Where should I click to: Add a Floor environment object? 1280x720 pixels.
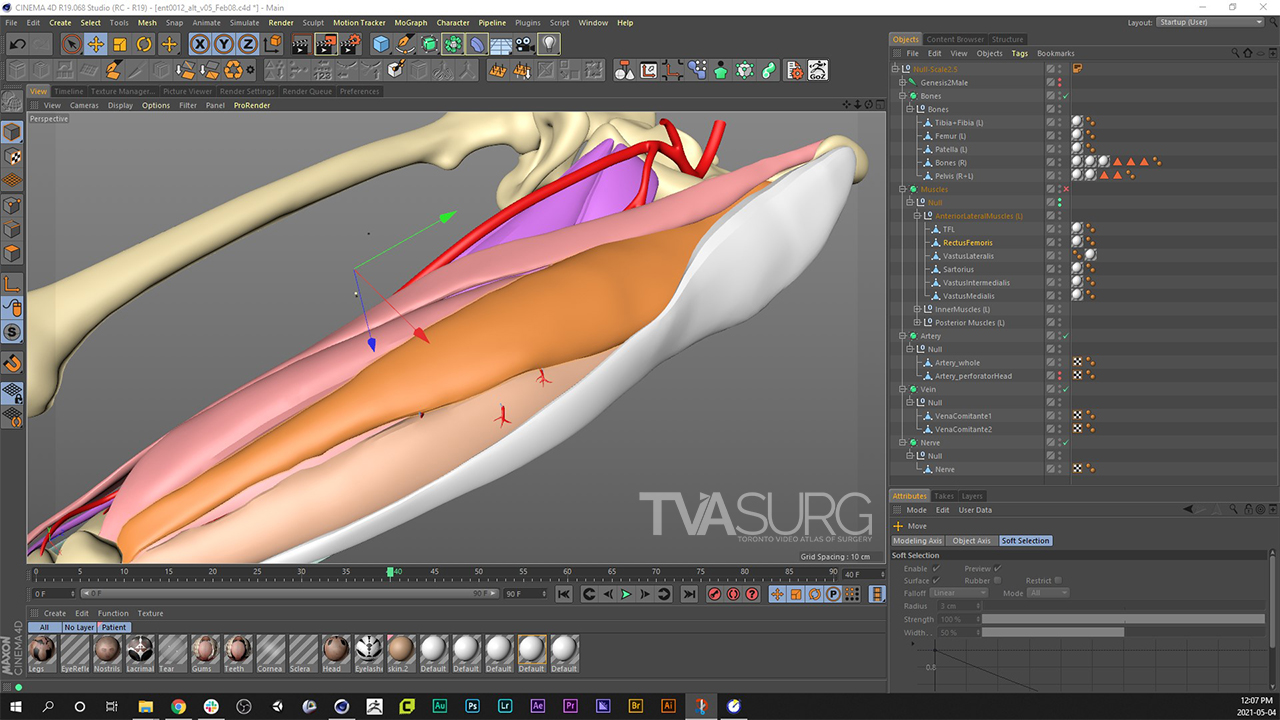tap(501, 44)
